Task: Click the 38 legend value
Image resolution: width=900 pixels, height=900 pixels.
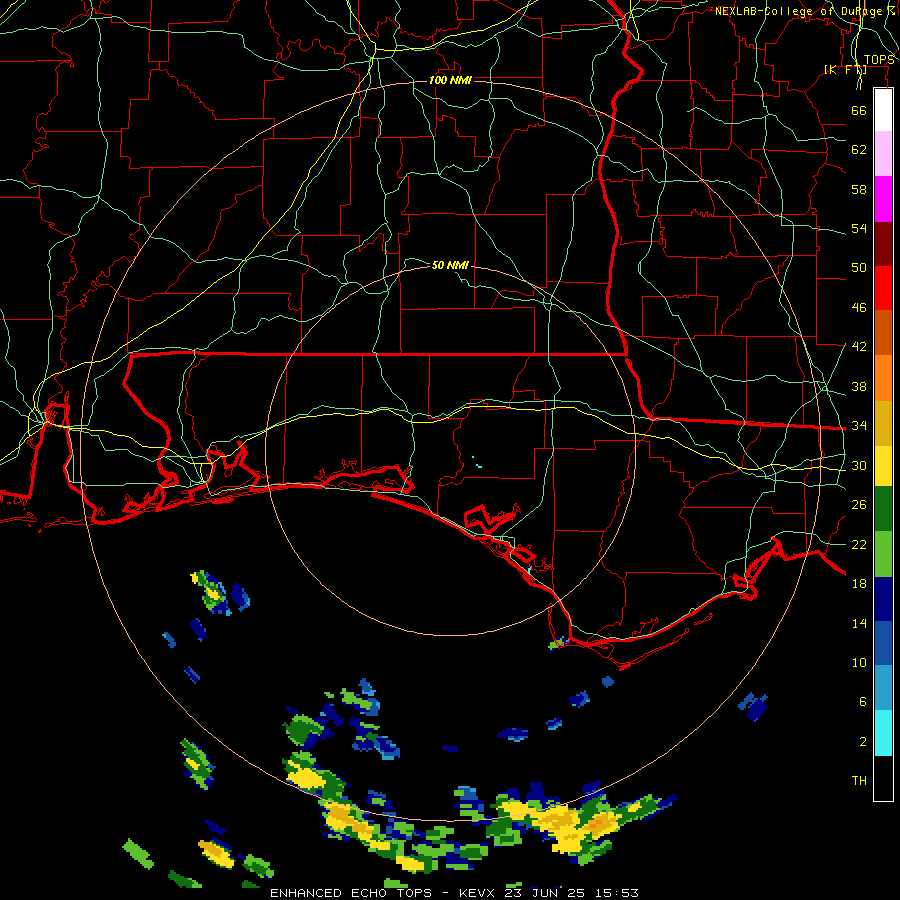Action: tap(859, 386)
